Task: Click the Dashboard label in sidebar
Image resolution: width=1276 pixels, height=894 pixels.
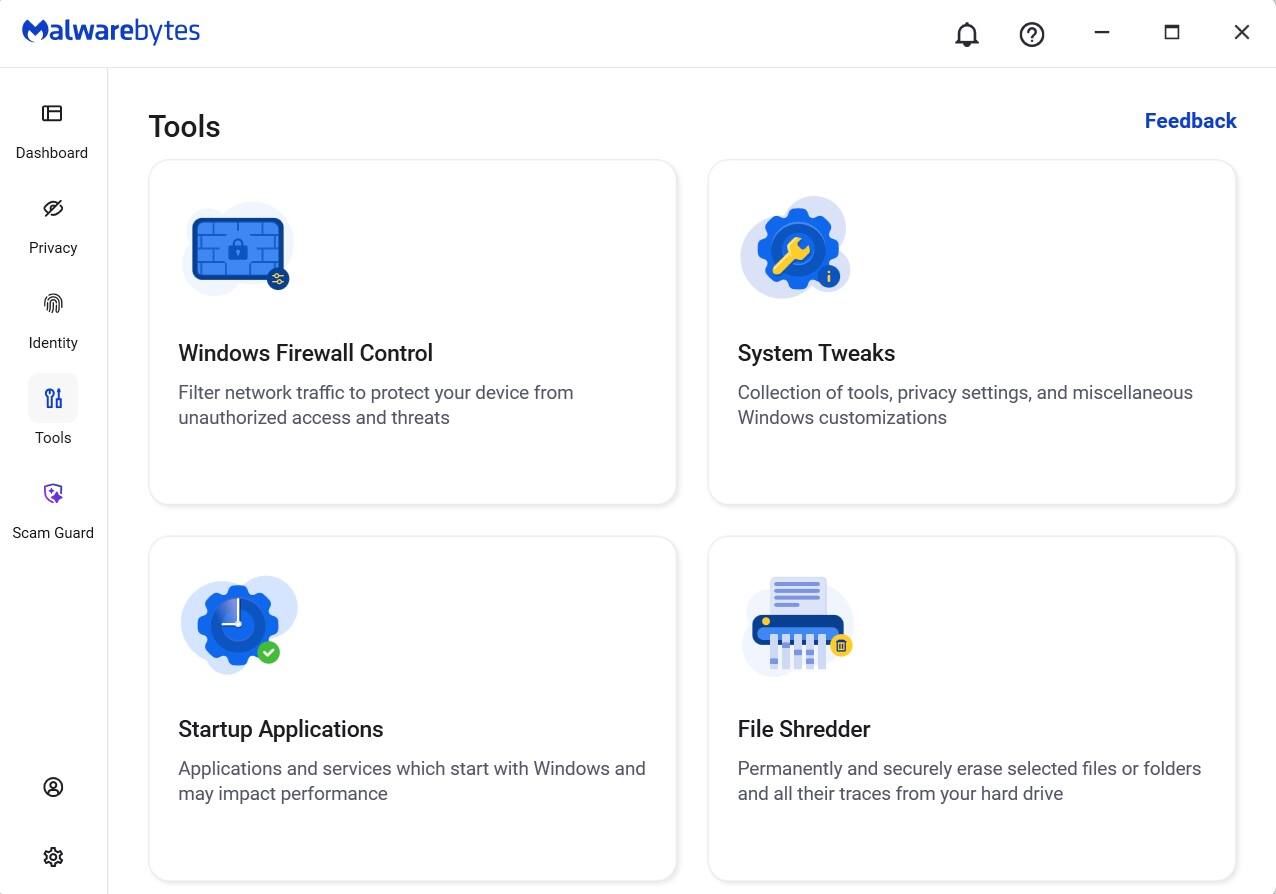Action: [x=52, y=153]
